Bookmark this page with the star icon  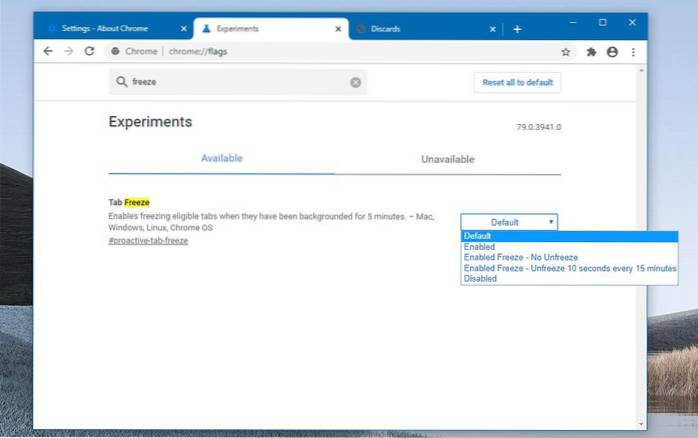(566, 51)
